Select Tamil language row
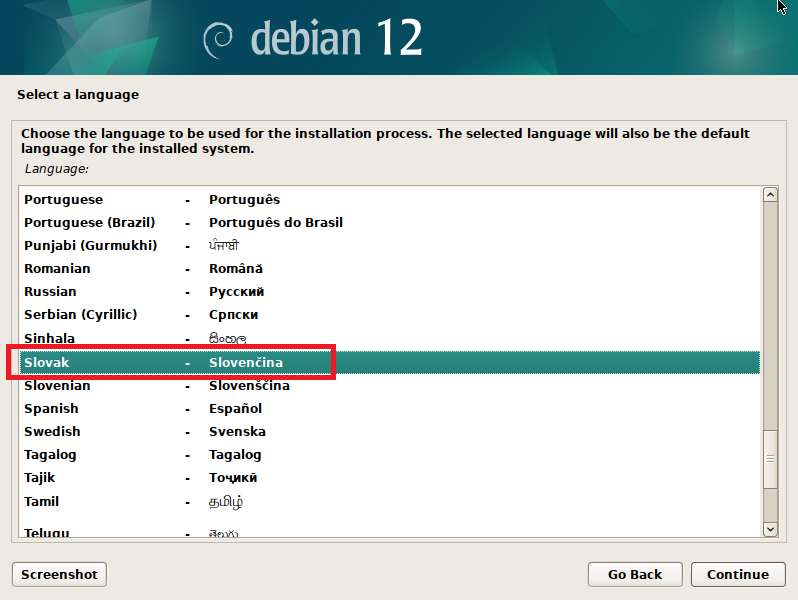The height and width of the screenshot is (600, 798). pos(42,502)
